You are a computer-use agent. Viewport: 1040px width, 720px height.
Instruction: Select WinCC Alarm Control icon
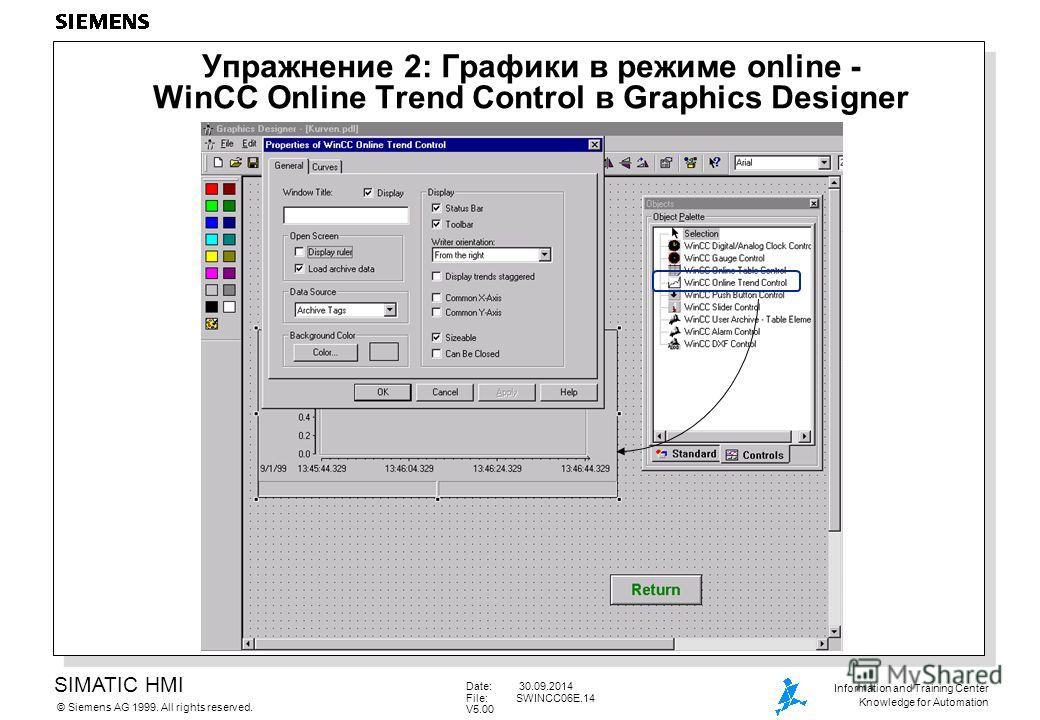point(674,331)
